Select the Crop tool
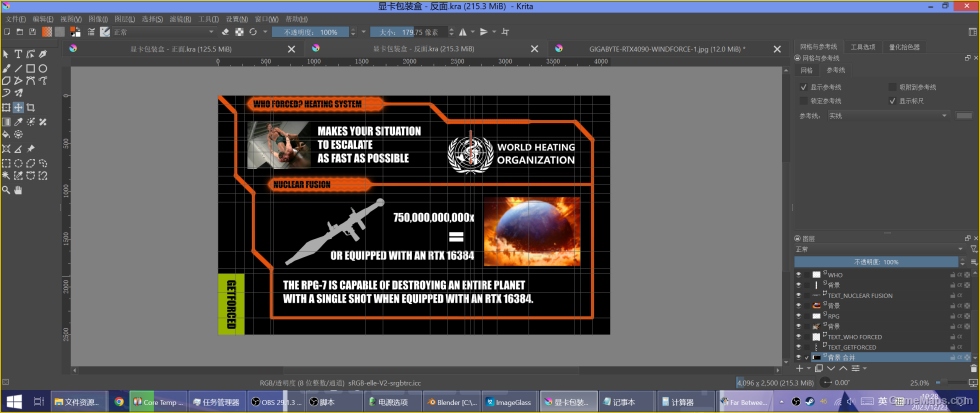 click(x=31, y=107)
